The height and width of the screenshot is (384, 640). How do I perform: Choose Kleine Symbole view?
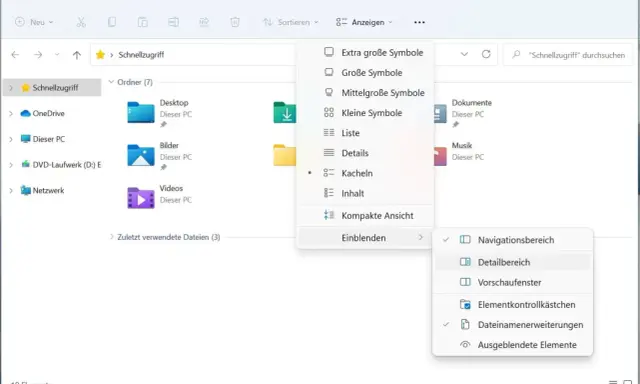(365, 113)
